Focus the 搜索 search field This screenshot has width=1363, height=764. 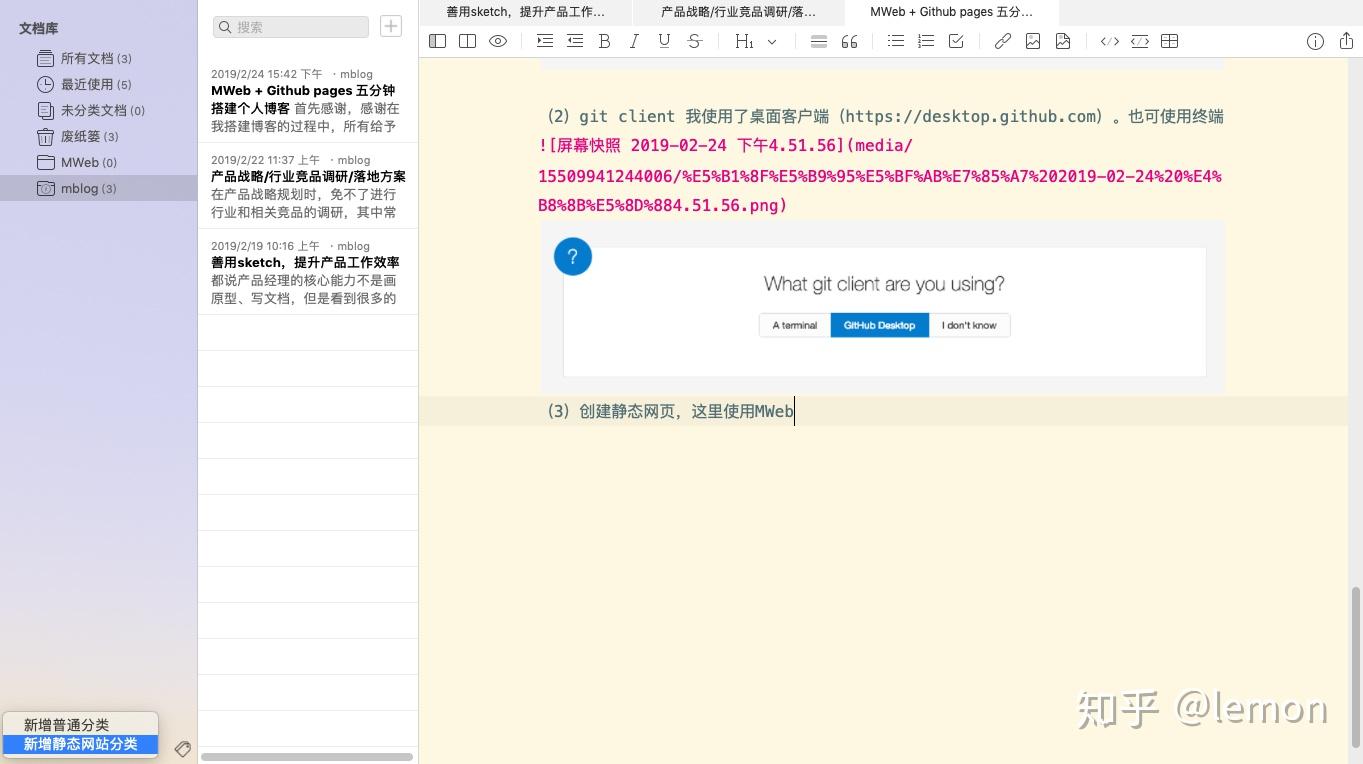[x=291, y=27]
